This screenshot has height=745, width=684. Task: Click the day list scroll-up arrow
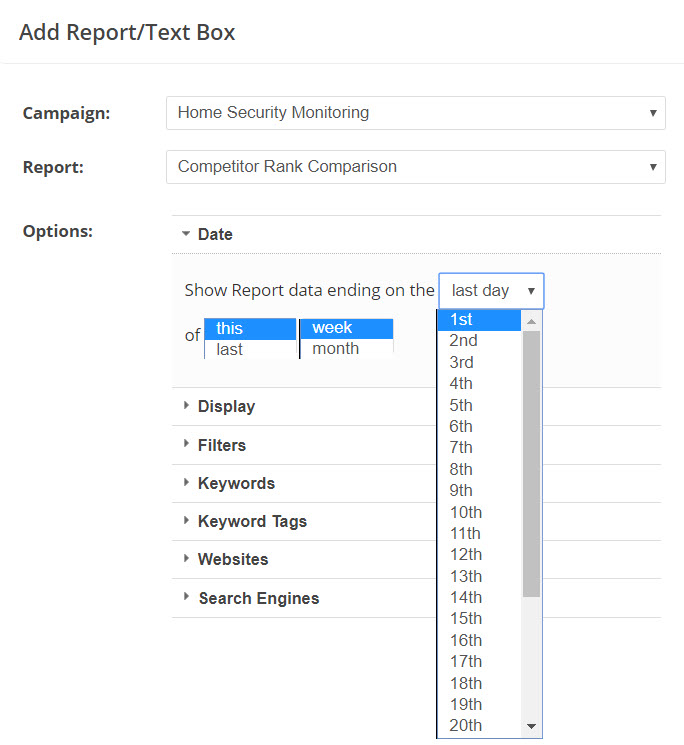tap(532, 321)
